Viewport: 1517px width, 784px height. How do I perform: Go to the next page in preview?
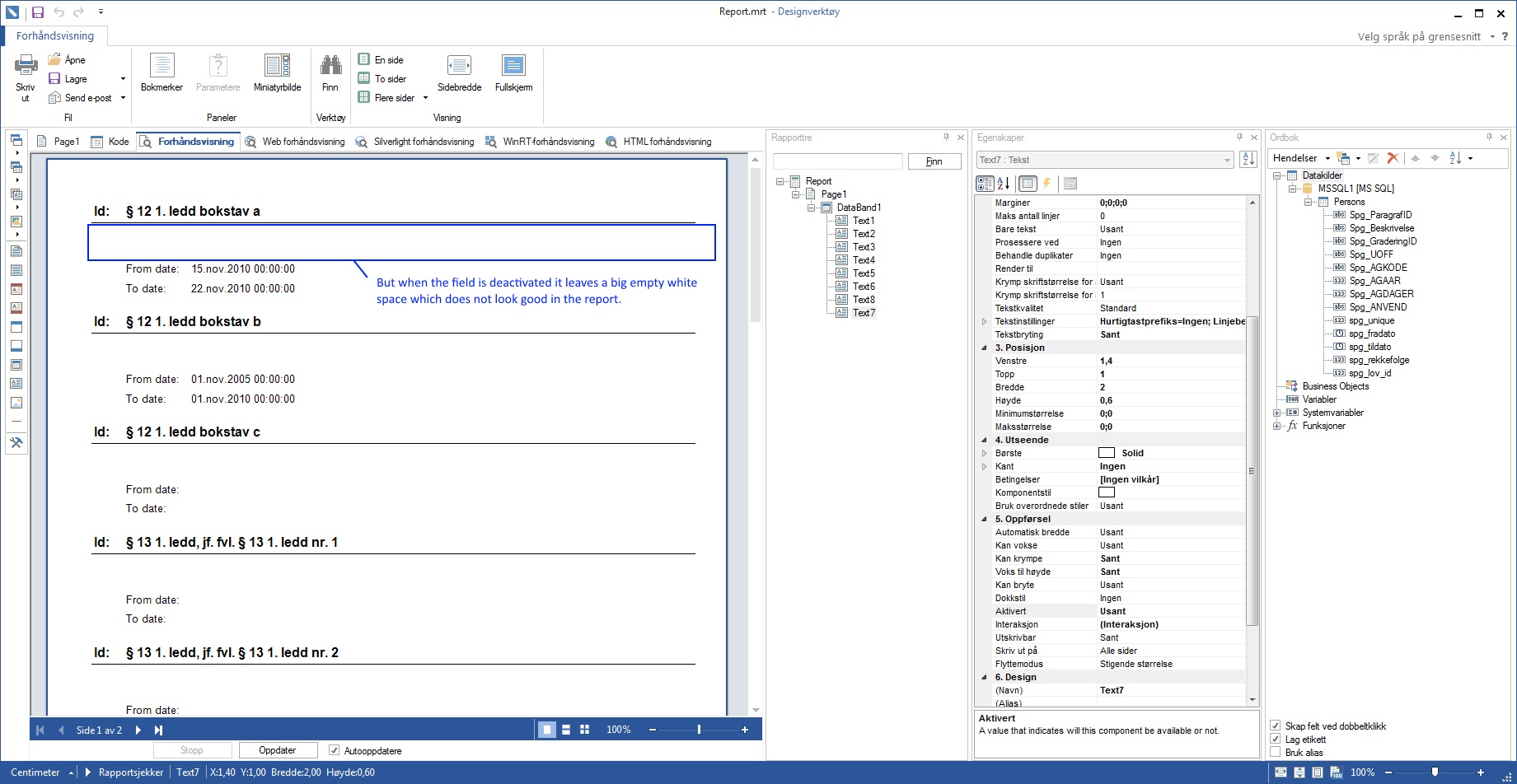click(138, 730)
